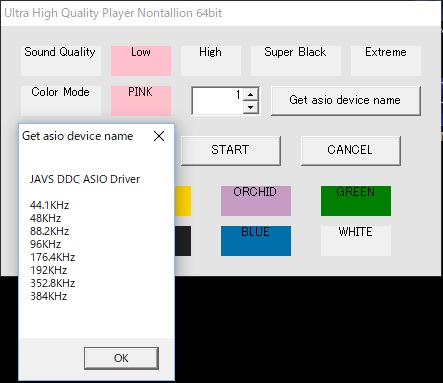443x383 pixels.
Task: Pick the GREEN color swatch
Action: [x=356, y=201]
